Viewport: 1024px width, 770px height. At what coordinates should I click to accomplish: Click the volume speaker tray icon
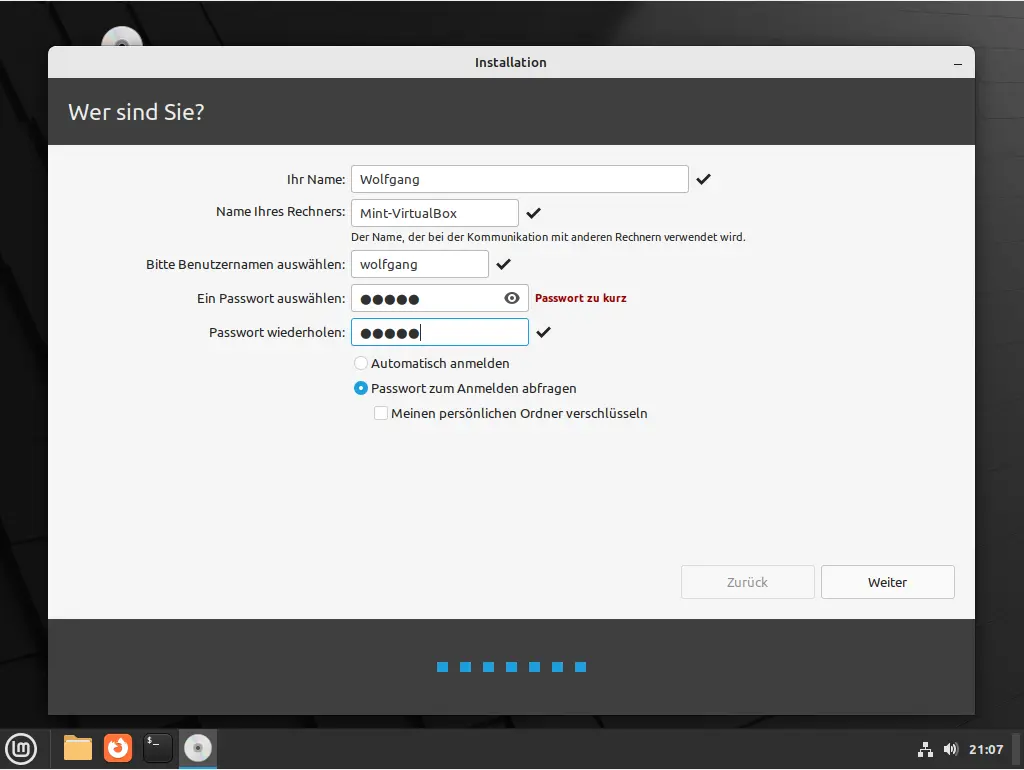tap(950, 749)
